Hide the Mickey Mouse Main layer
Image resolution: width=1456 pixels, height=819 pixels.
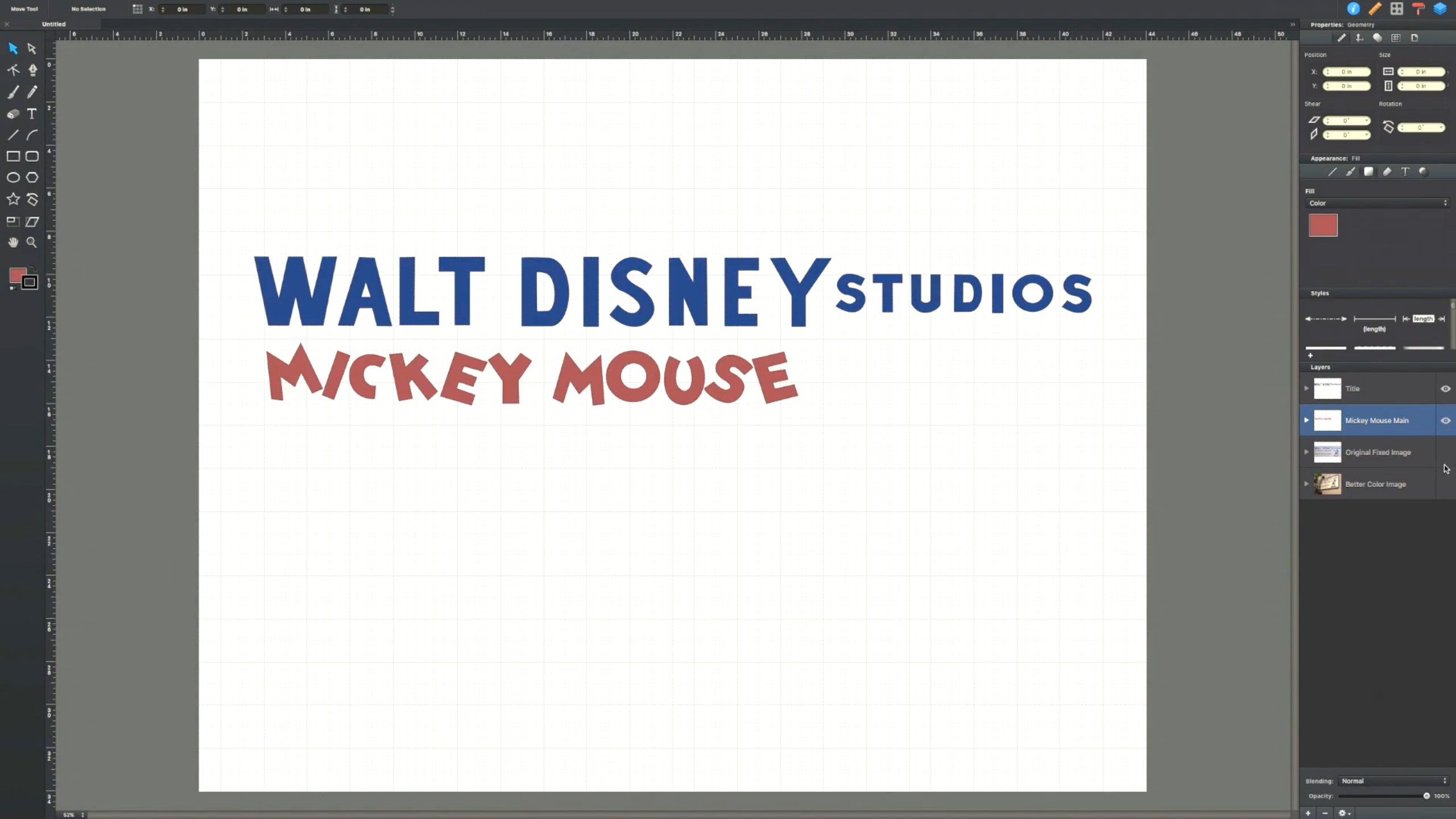click(x=1445, y=420)
